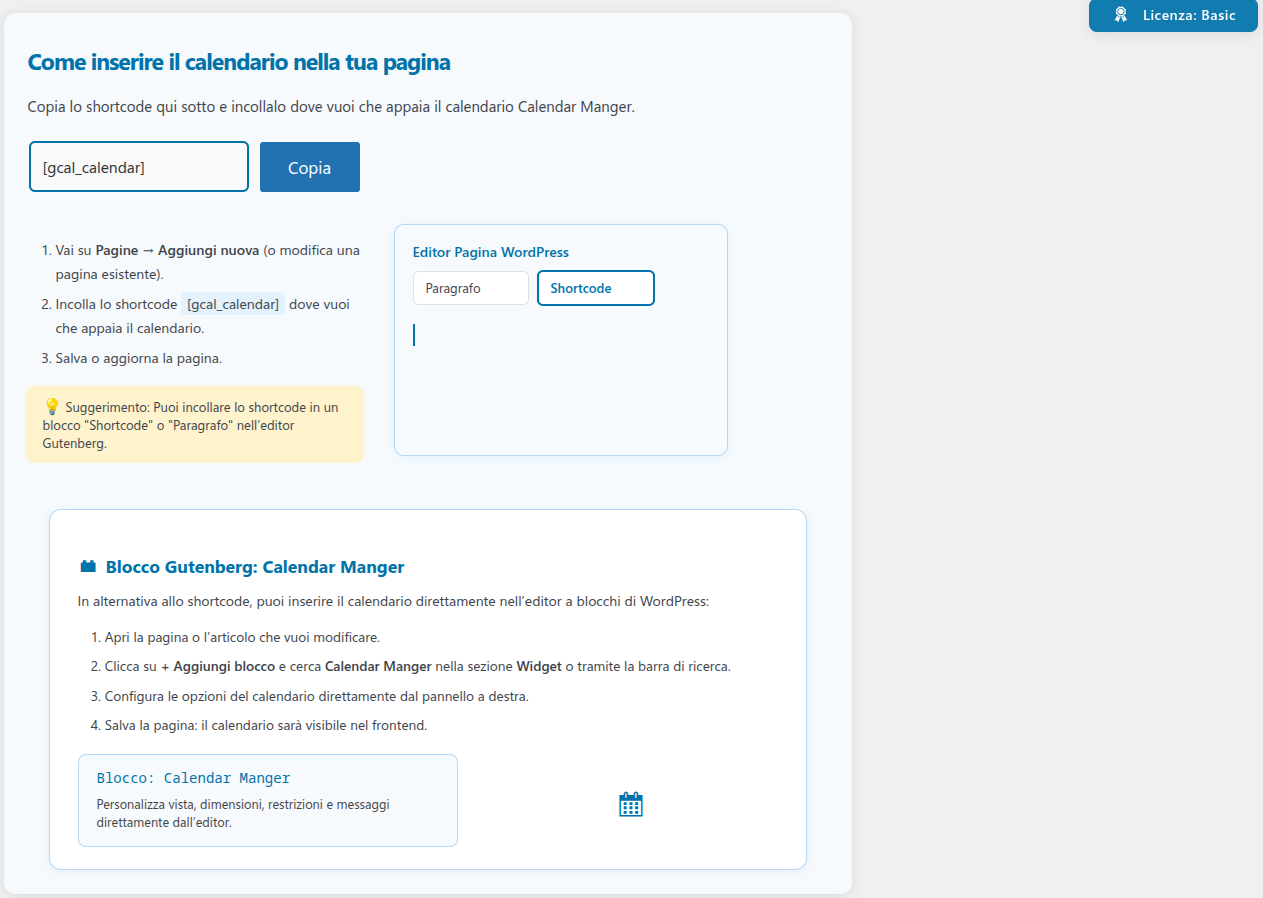Click the bold Pagine → Aggiungi nuova text
This screenshot has width=1263, height=898.
177,250
